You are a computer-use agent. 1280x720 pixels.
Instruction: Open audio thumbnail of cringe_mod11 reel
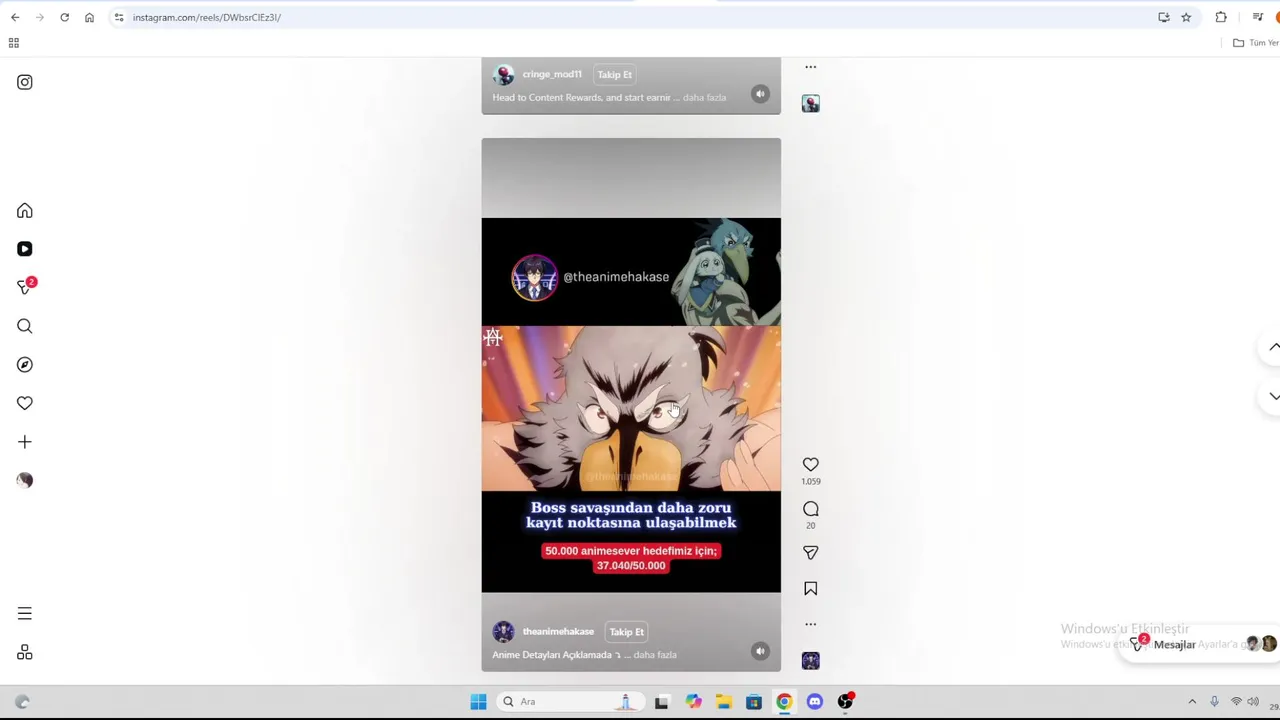[811, 103]
